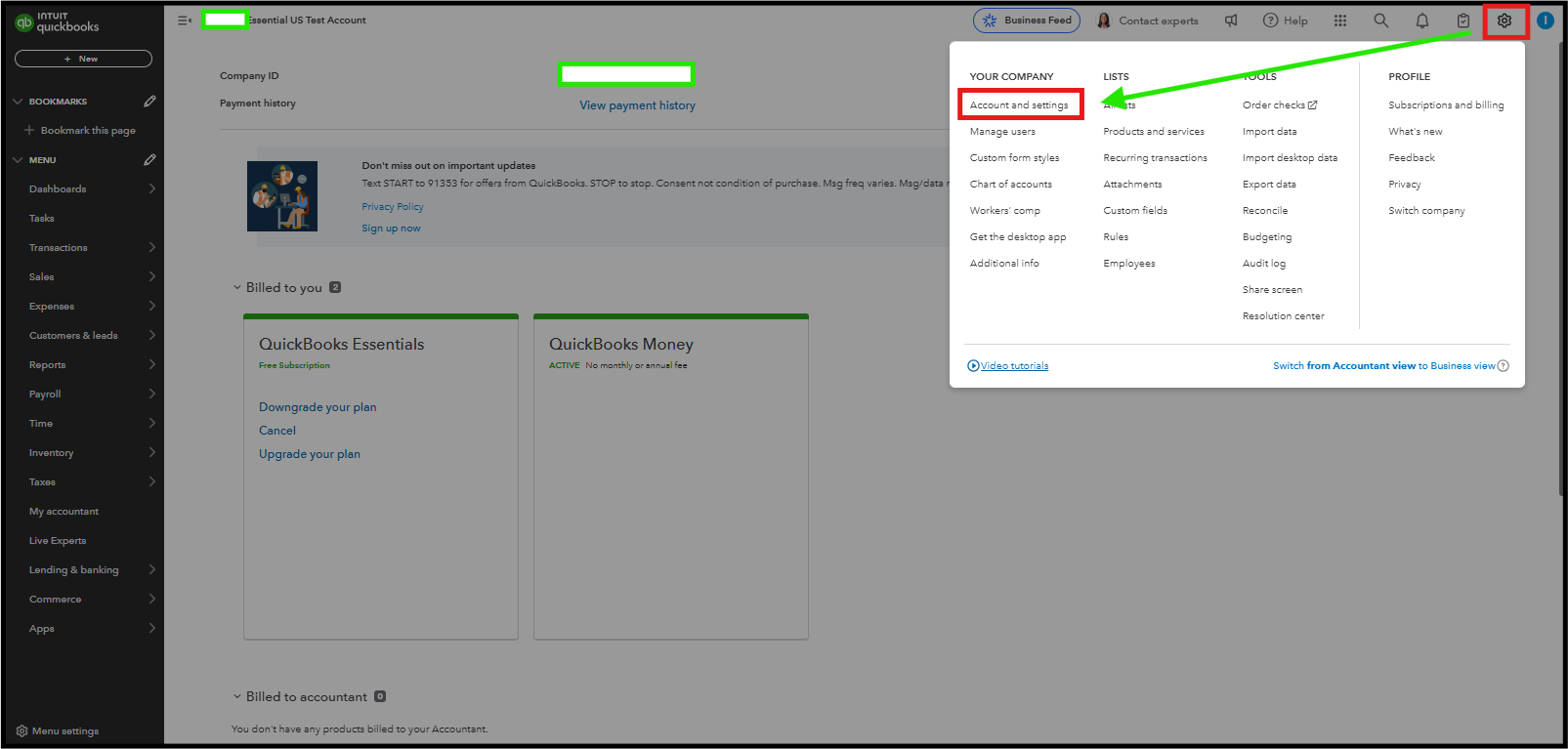Viewport: 1568px width, 749px height.
Task: Choose Switch company
Action: tap(1426, 211)
